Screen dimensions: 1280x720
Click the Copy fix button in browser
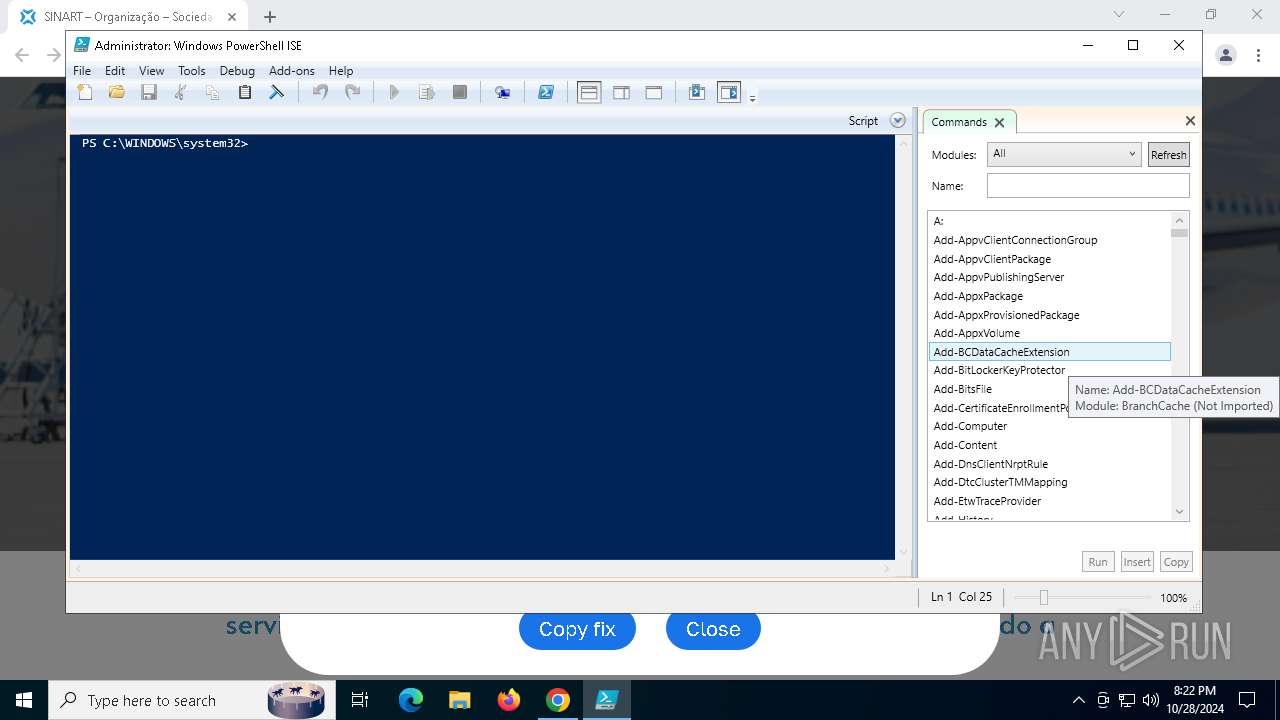pos(577,629)
